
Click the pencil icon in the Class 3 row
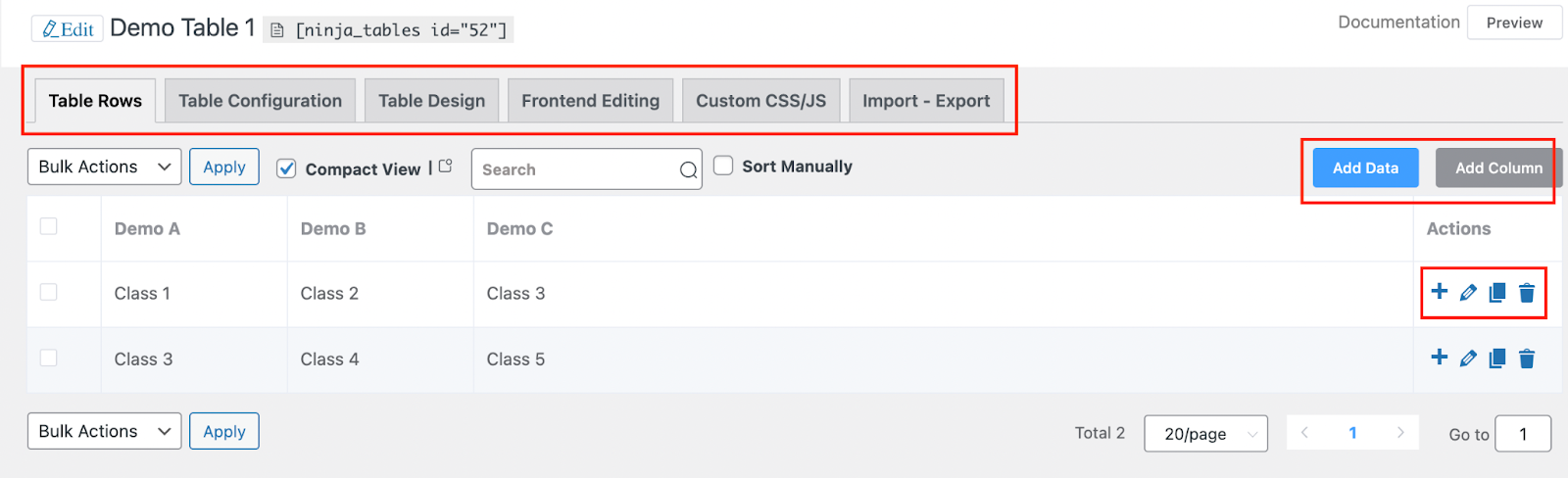tap(1468, 358)
